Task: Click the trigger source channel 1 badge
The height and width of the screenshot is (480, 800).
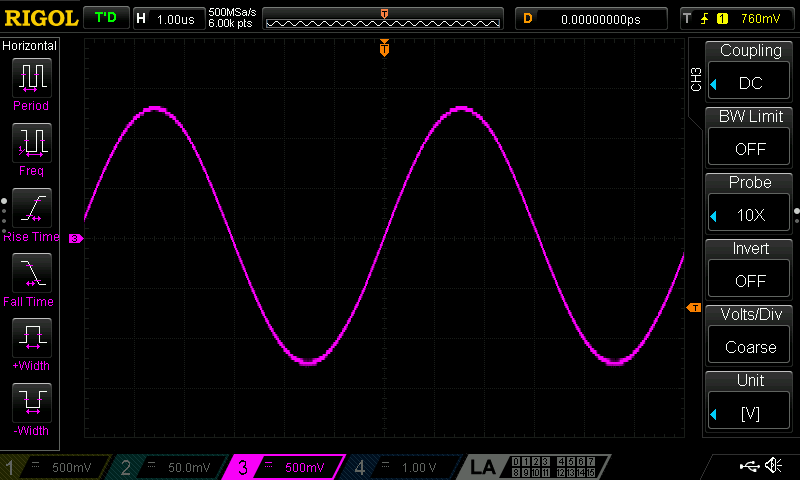Action: pos(722,19)
